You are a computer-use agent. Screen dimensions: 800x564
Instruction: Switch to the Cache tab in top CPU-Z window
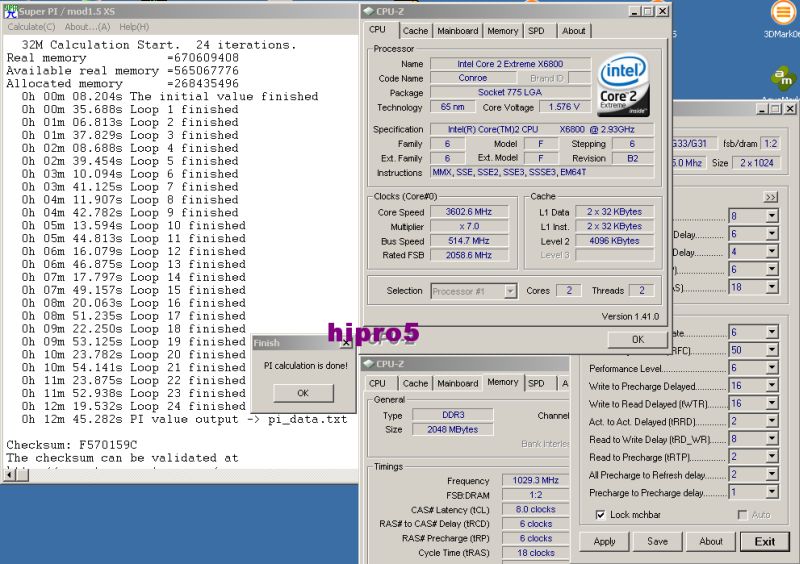(x=415, y=31)
